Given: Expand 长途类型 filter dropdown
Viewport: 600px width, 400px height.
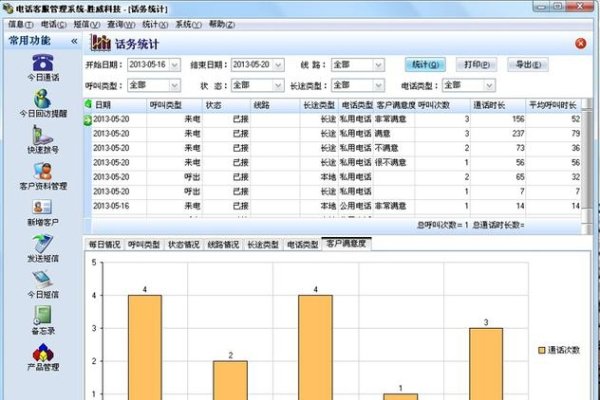Looking at the screenshot, I should (x=378, y=85).
